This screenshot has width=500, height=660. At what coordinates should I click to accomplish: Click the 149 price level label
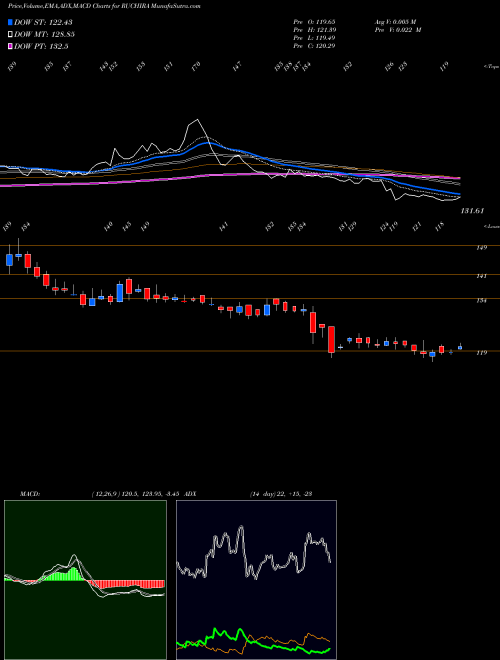tap(481, 248)
